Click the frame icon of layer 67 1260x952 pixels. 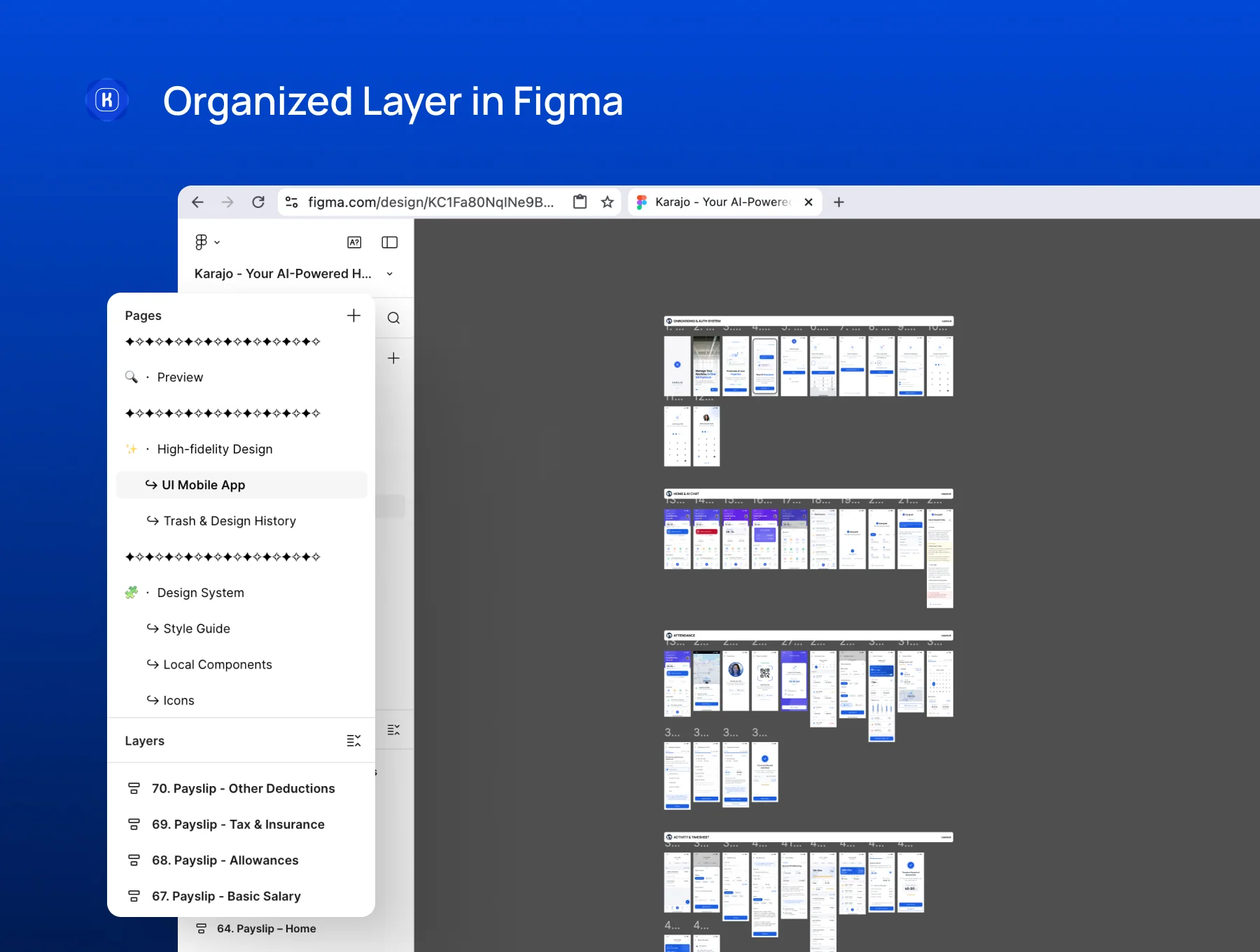coord(134,897)
